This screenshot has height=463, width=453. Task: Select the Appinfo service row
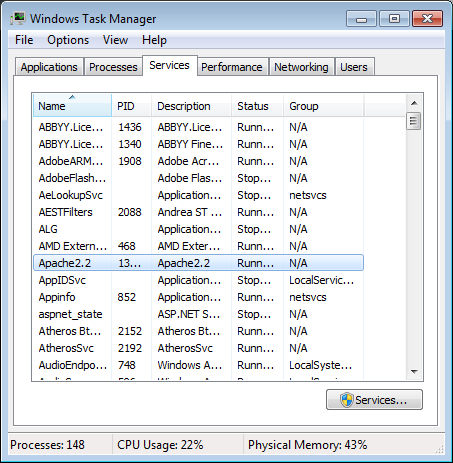tap(198, 297)
